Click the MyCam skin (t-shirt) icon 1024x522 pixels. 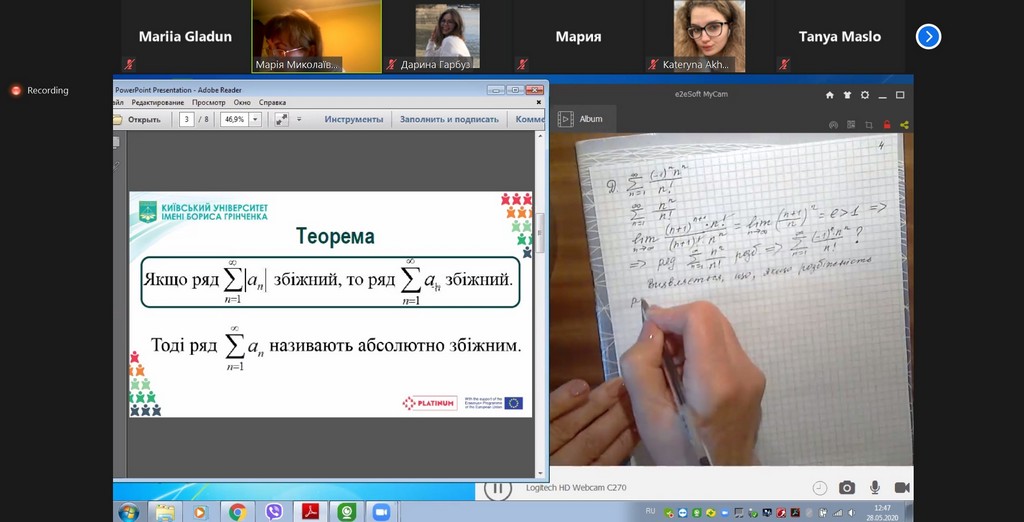point(847,95)
